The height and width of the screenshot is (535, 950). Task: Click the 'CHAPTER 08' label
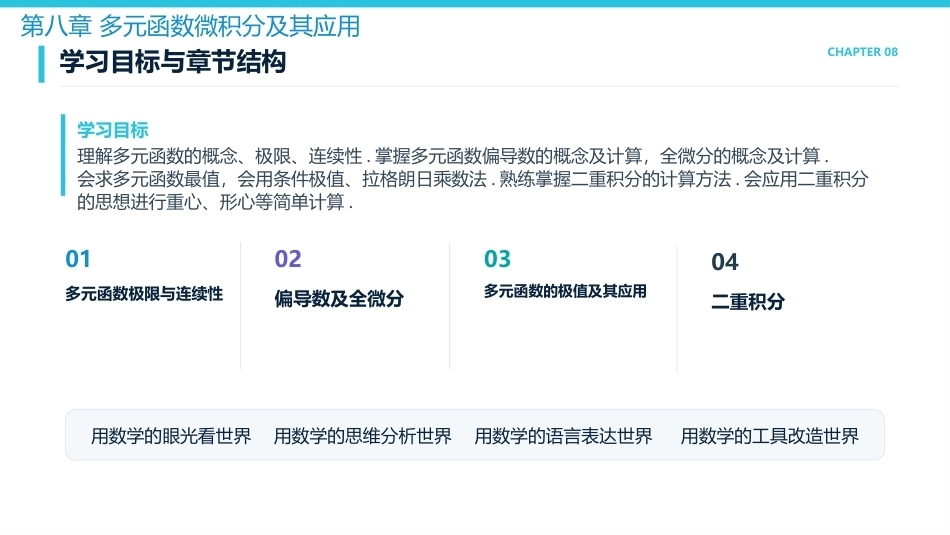click(862, 52)
